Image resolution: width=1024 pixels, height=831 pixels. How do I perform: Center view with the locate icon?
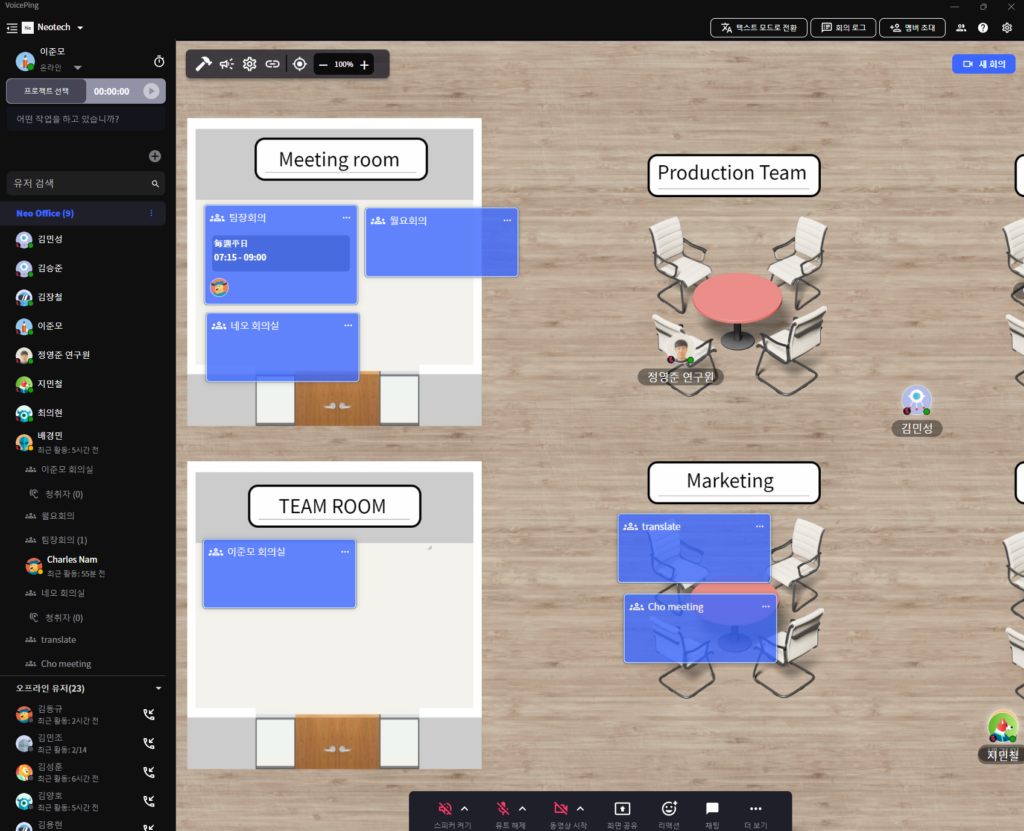[300, 63]
